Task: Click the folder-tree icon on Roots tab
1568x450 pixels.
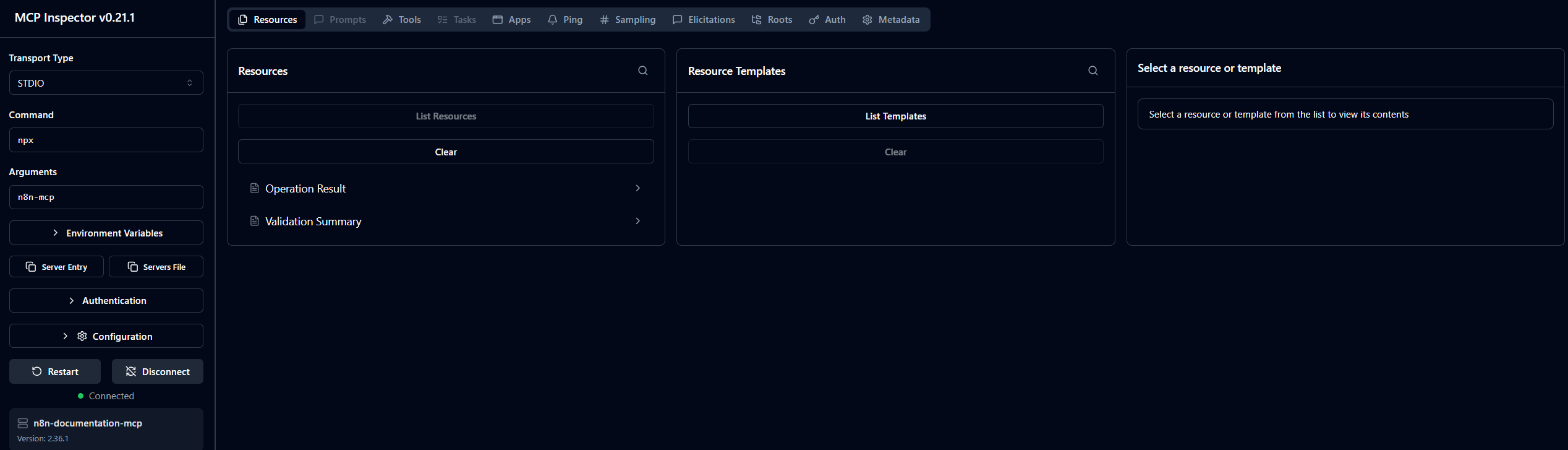Action: pos(757,20)
